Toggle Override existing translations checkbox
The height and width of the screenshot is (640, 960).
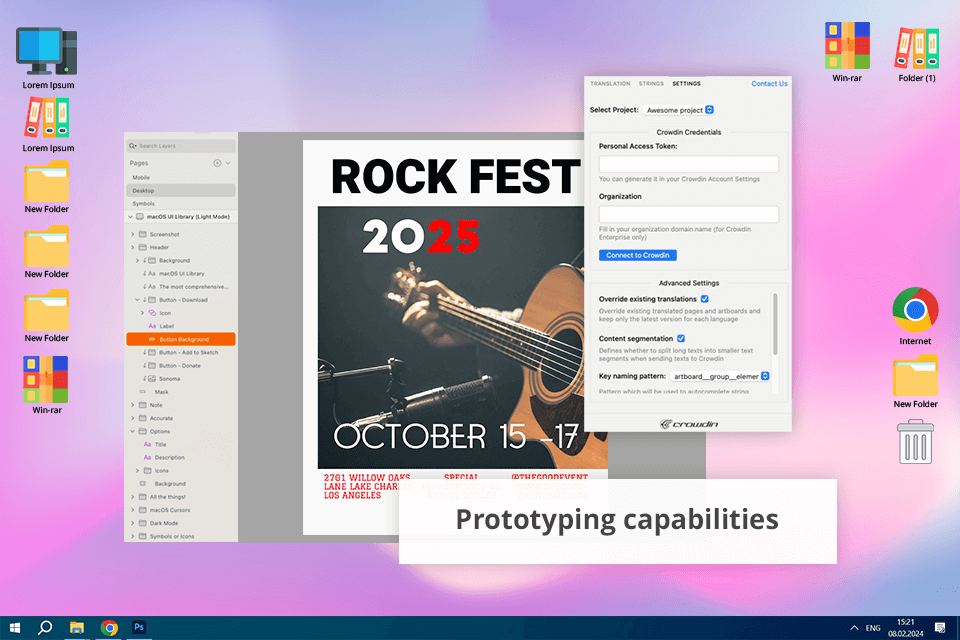point(705,299)
